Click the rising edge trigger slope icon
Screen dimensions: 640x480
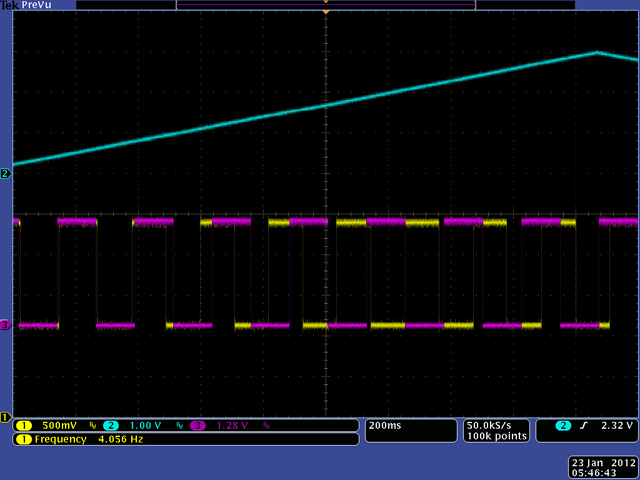580,425
